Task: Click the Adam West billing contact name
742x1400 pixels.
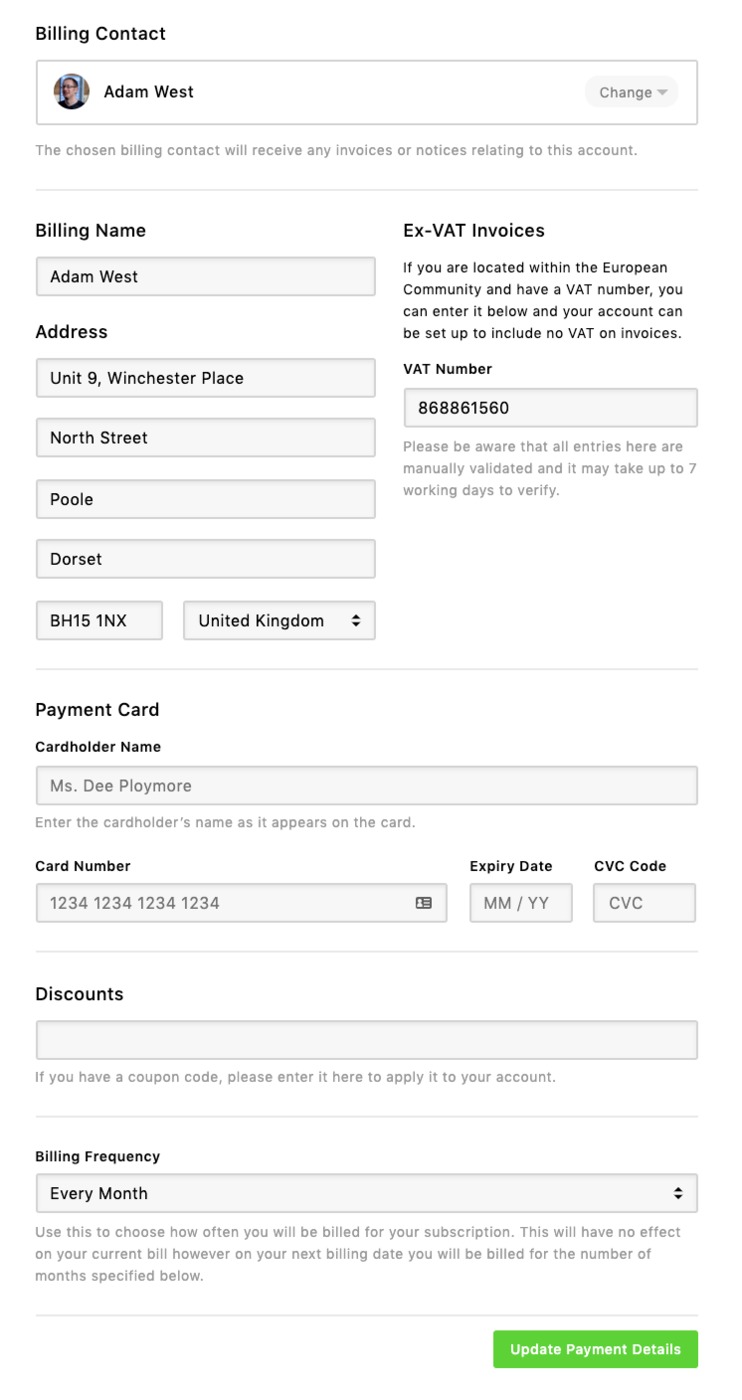Action: tap(149, 92)
